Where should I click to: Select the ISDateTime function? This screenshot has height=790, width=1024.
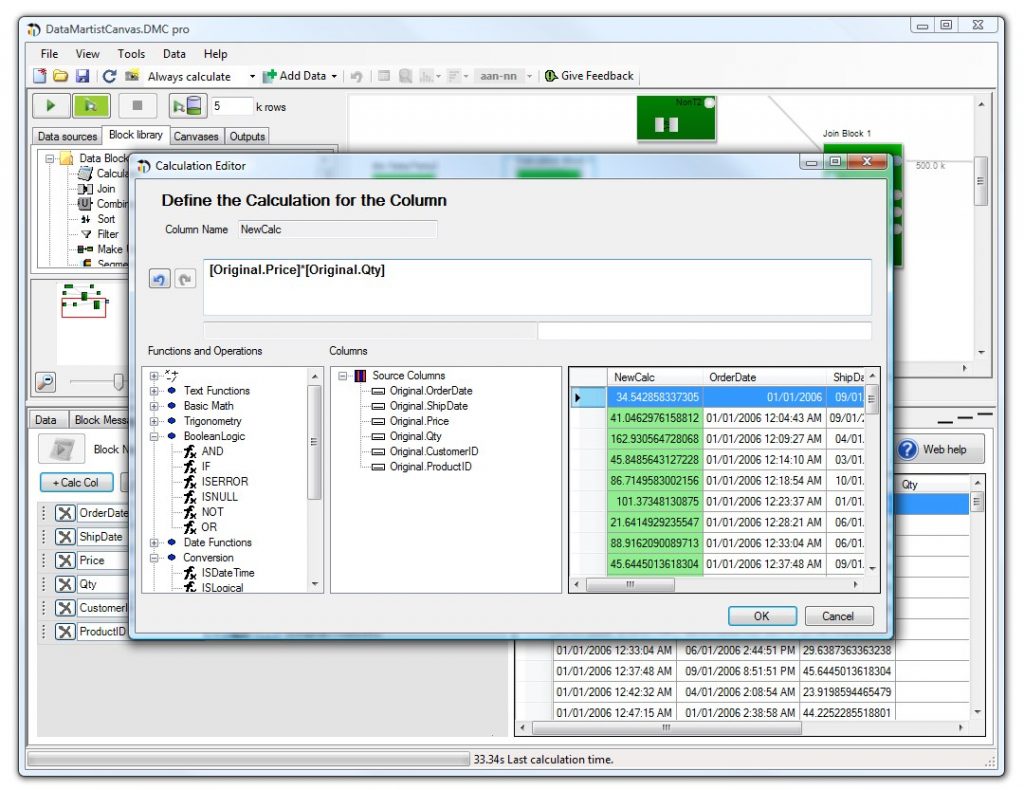227,573
